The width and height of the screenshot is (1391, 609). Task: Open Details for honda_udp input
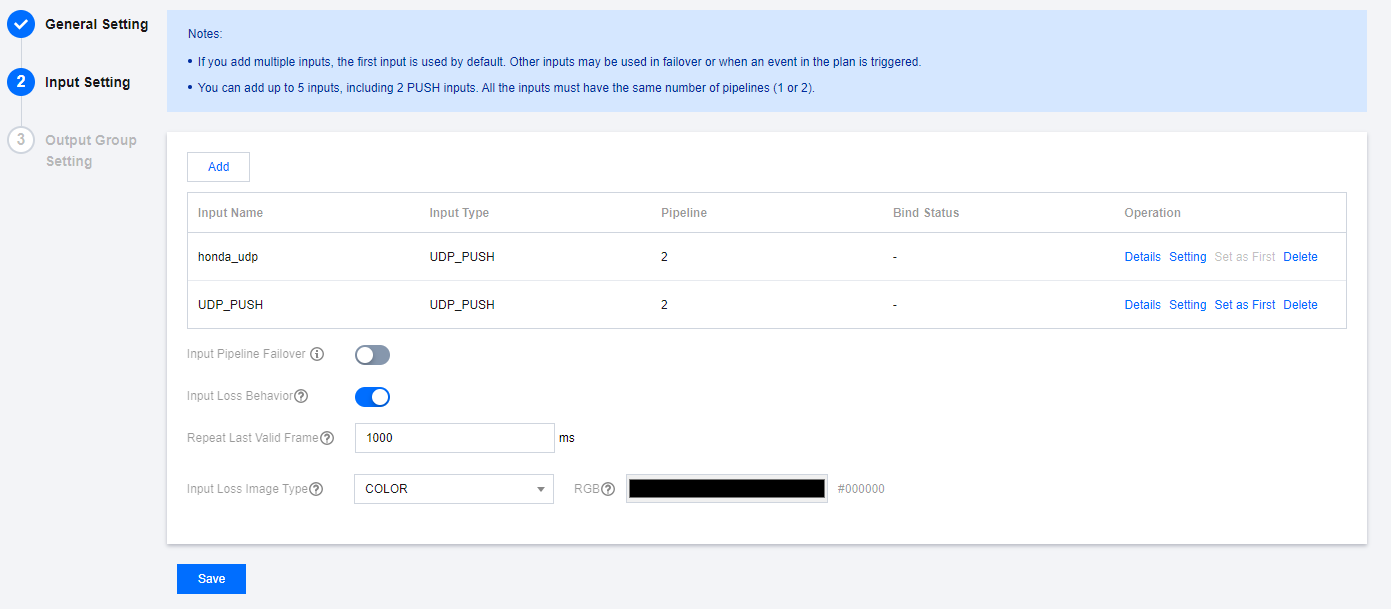point(1142,257)
